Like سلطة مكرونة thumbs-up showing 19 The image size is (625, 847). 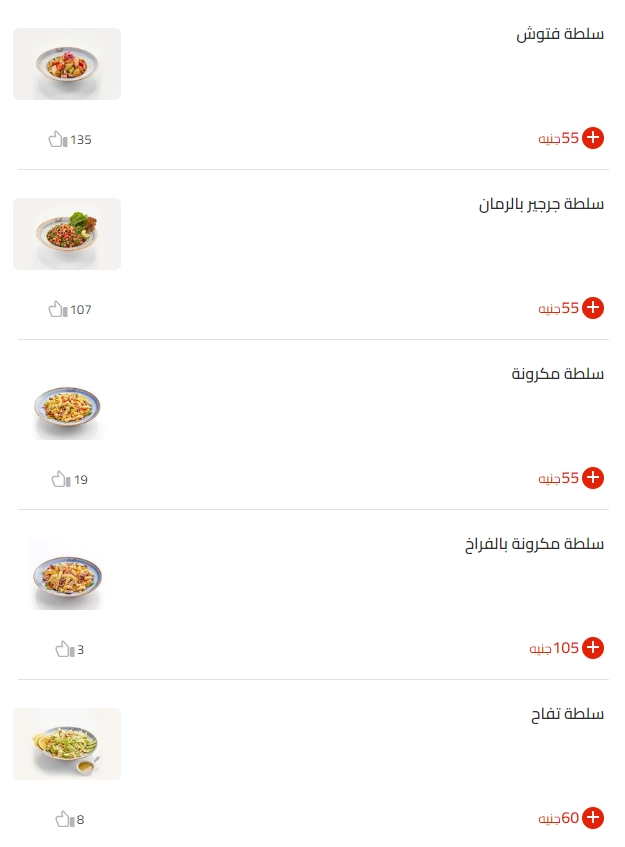click(x=61, y=479)
